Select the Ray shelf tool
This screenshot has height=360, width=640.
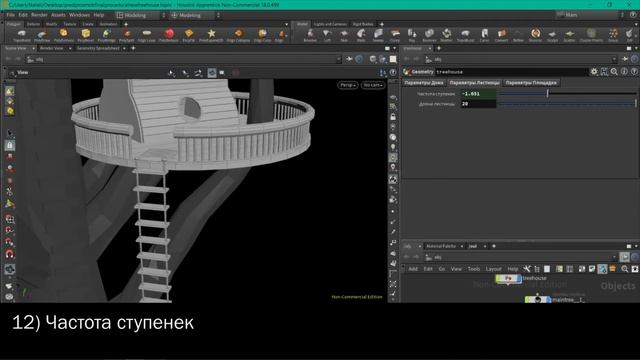(x=412, y=35)
